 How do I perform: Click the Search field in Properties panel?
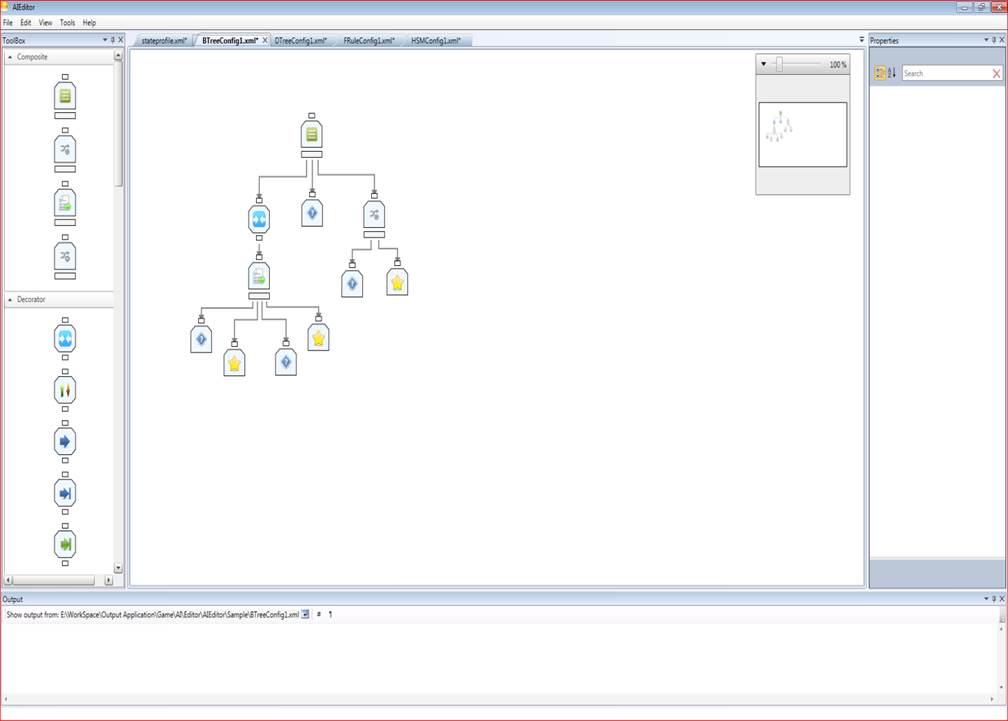coord(945,74)
